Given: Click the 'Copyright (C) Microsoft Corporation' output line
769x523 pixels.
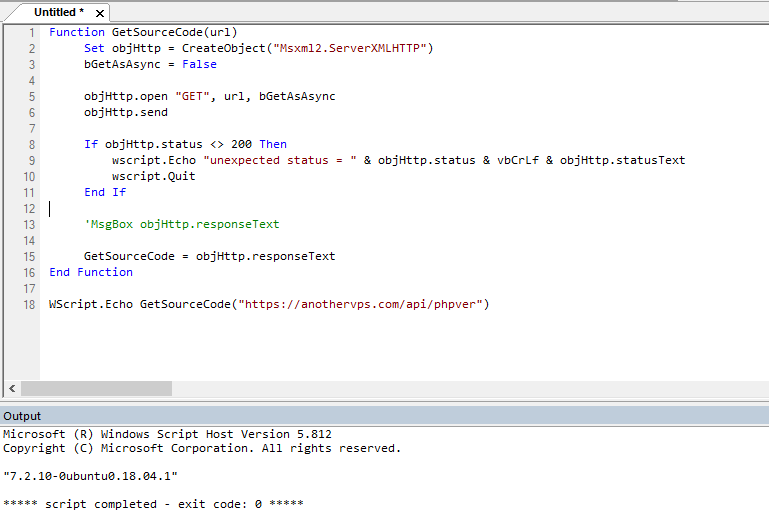Looking at the screenshot, I should [202, 448].
